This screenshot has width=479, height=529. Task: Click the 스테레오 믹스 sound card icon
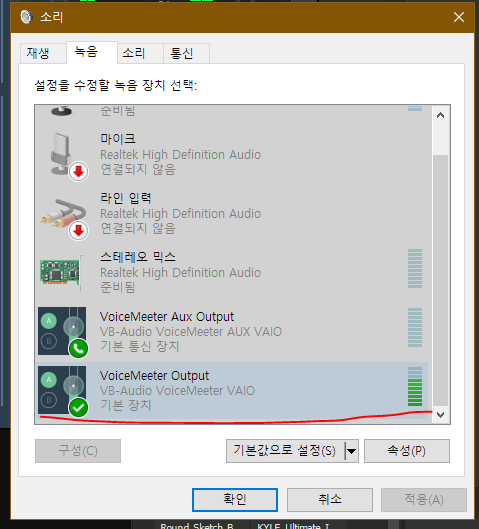pos(61,272)
